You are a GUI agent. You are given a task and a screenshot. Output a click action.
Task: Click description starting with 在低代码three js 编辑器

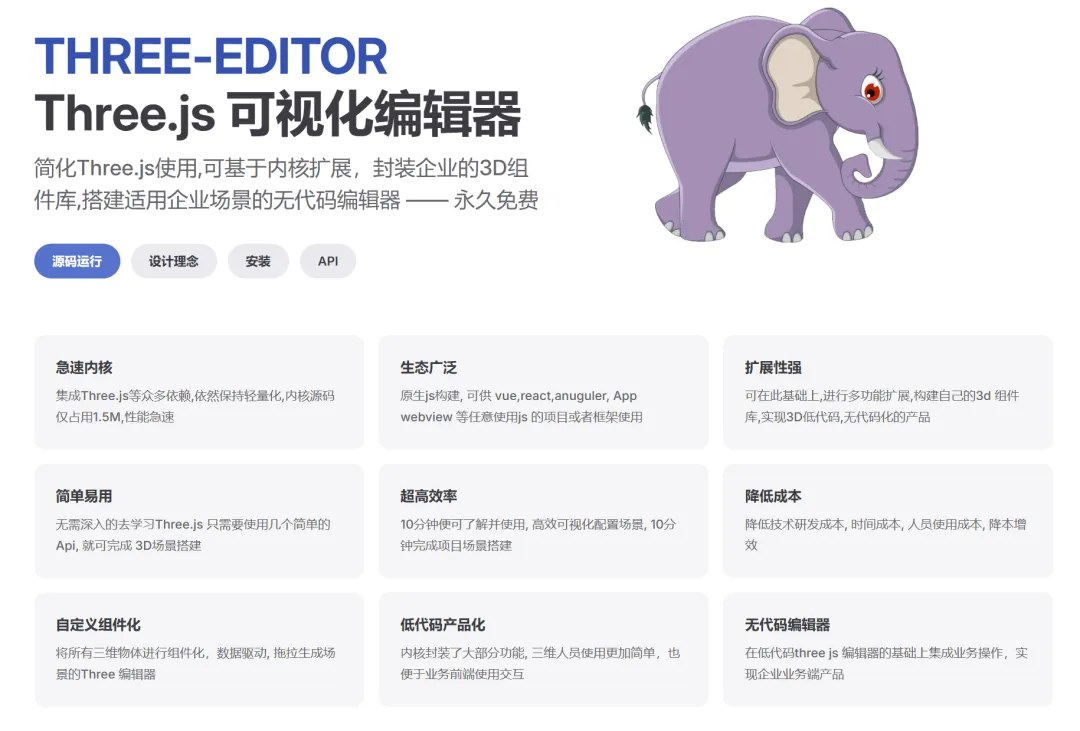point(886,663)
